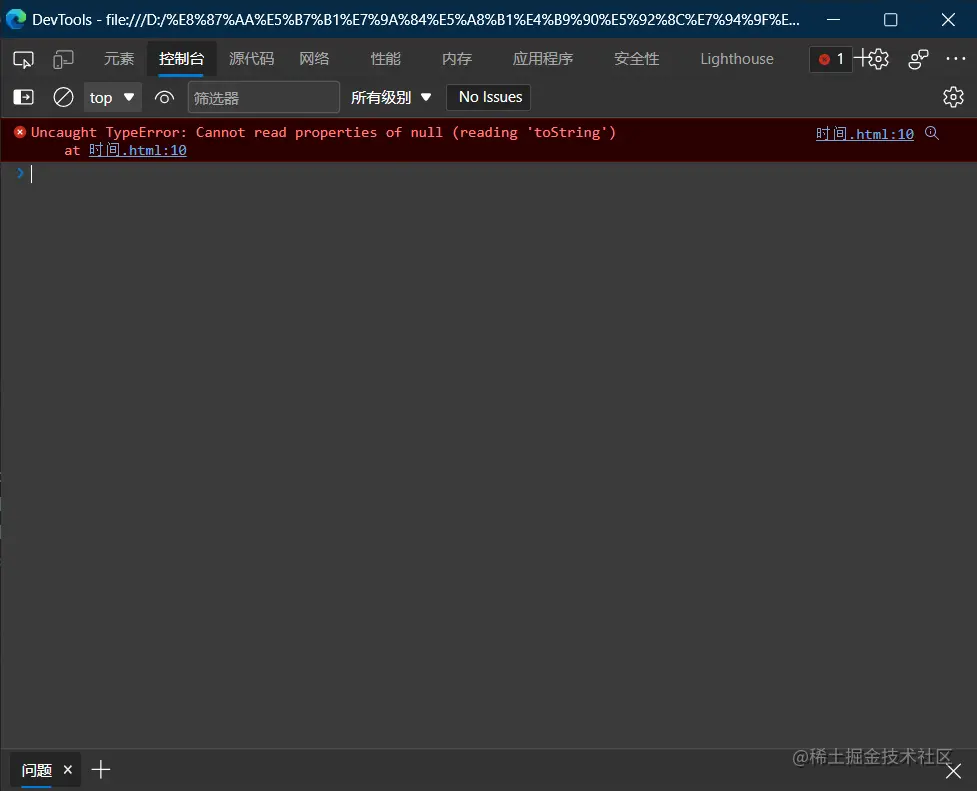Open the Lighthouse tab

click(736, 59)
